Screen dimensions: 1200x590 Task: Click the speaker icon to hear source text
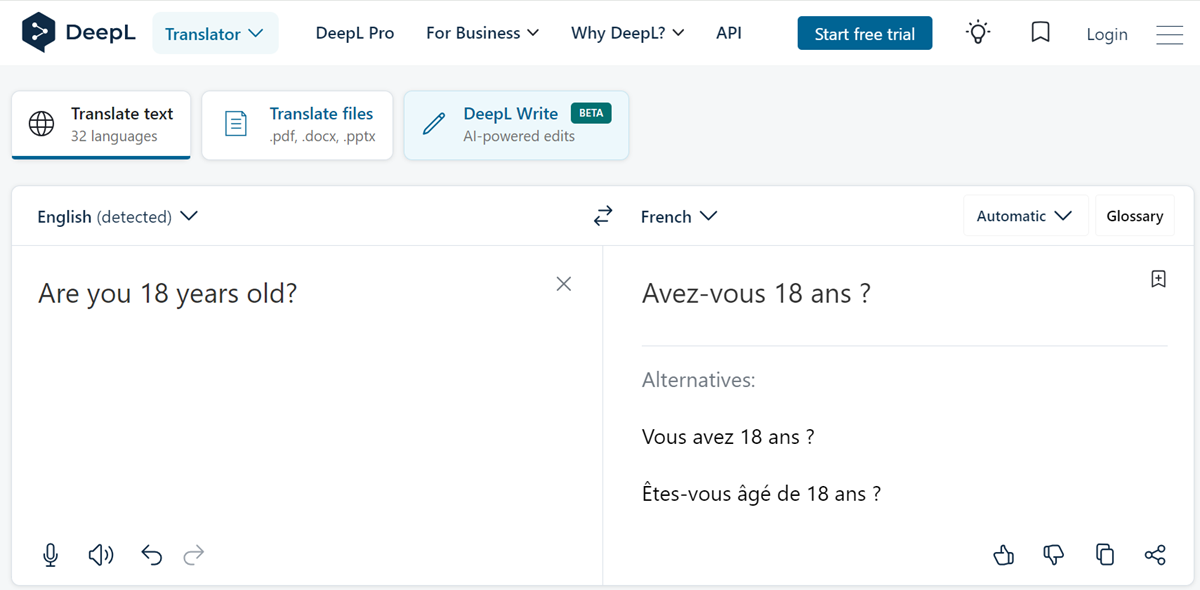tap(100, 555)
